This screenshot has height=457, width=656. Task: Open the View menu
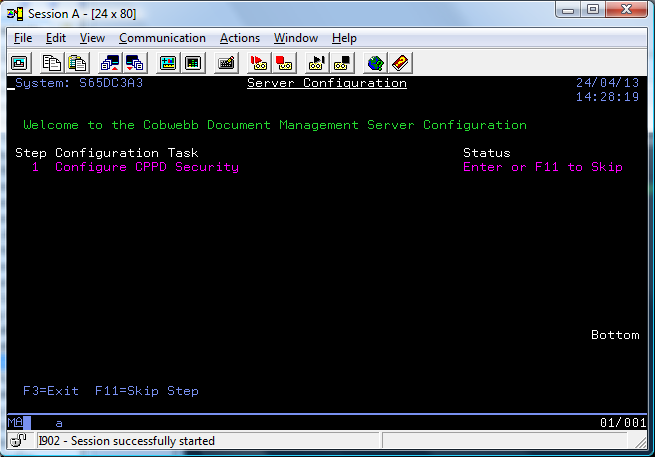(x=92, y=38)
